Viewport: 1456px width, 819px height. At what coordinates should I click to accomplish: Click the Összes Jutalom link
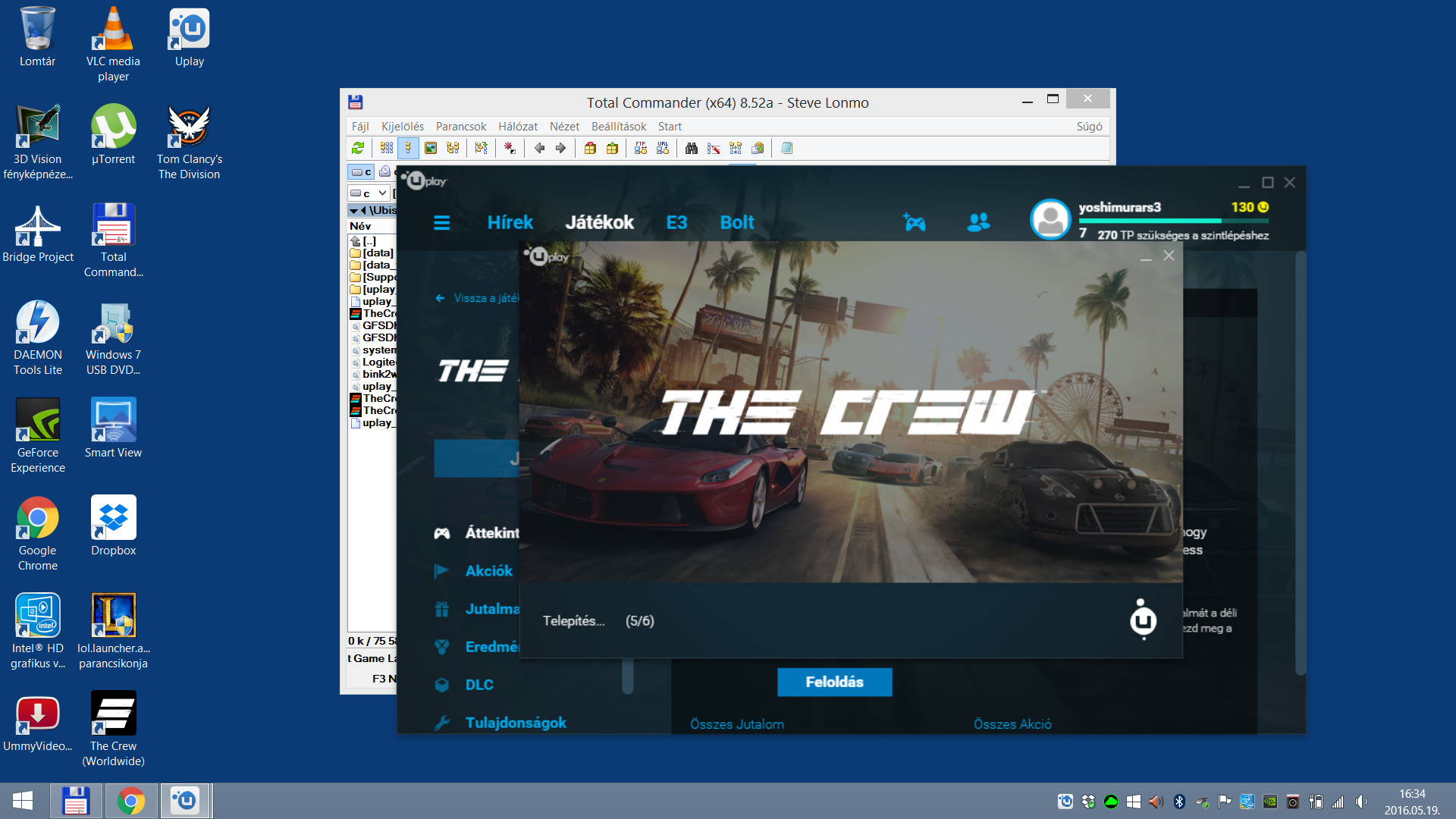click(x=736, y=724)
